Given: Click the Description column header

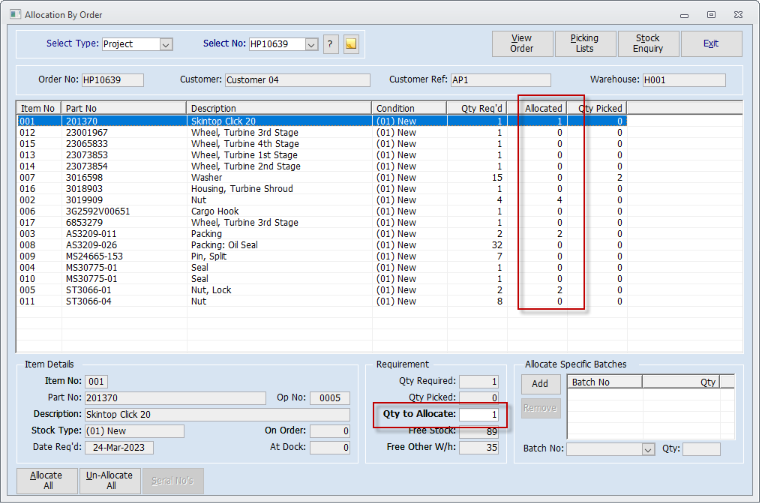Looking at the screenshot, I should pyautogui.click(x=279, y=108).
